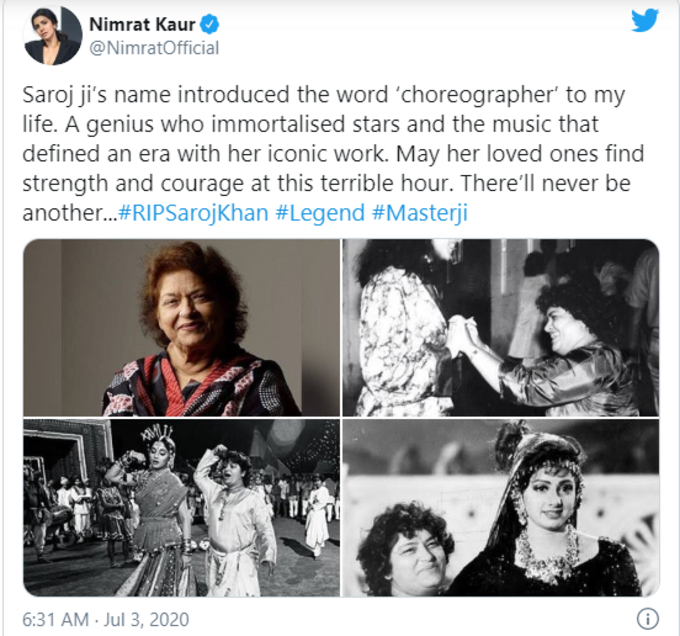Click the dancer in white outfit
680x636 pixels.
(x=234, y=520)
